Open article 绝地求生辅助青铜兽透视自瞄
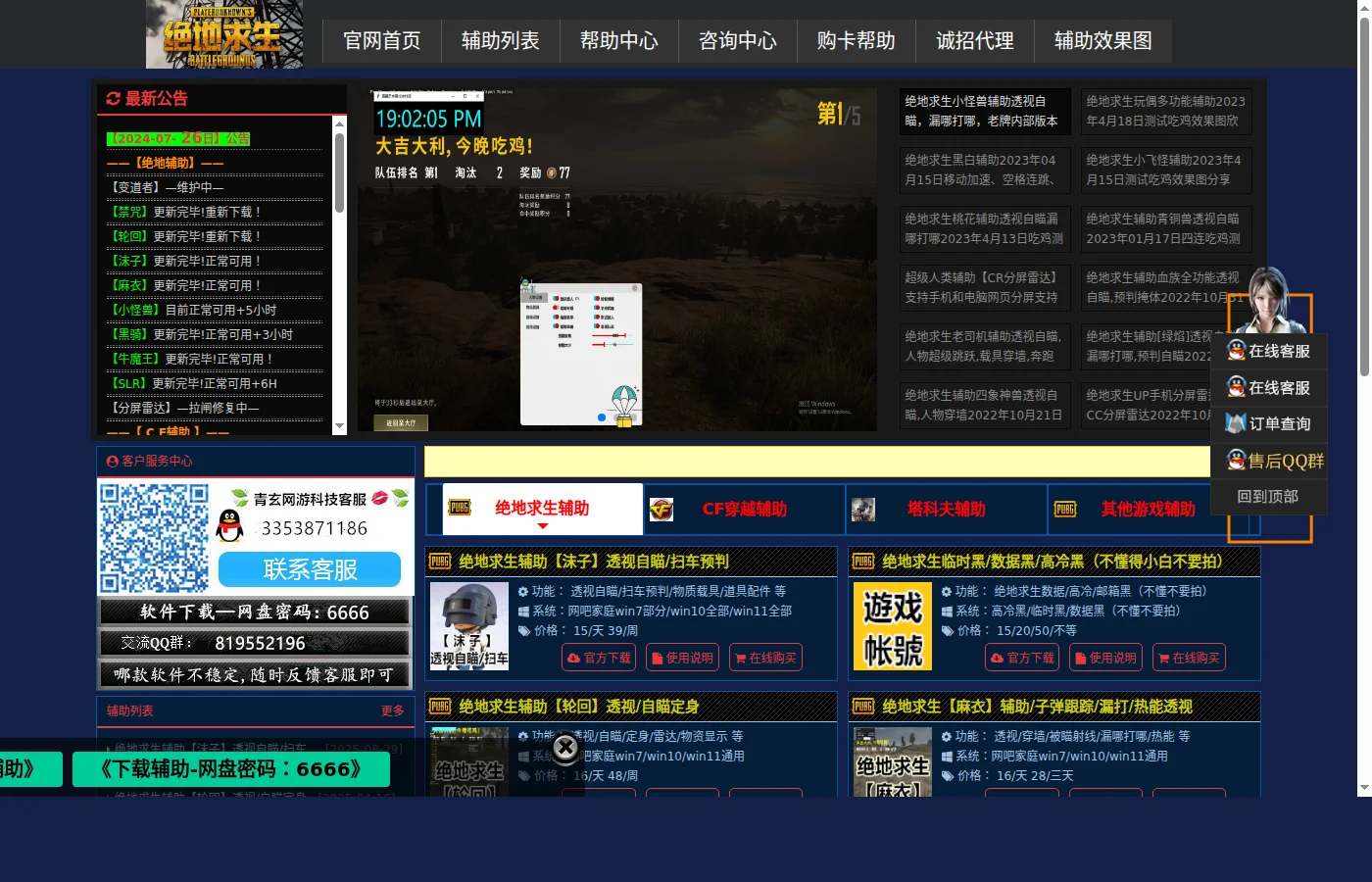 click(x=1166, y=228)
